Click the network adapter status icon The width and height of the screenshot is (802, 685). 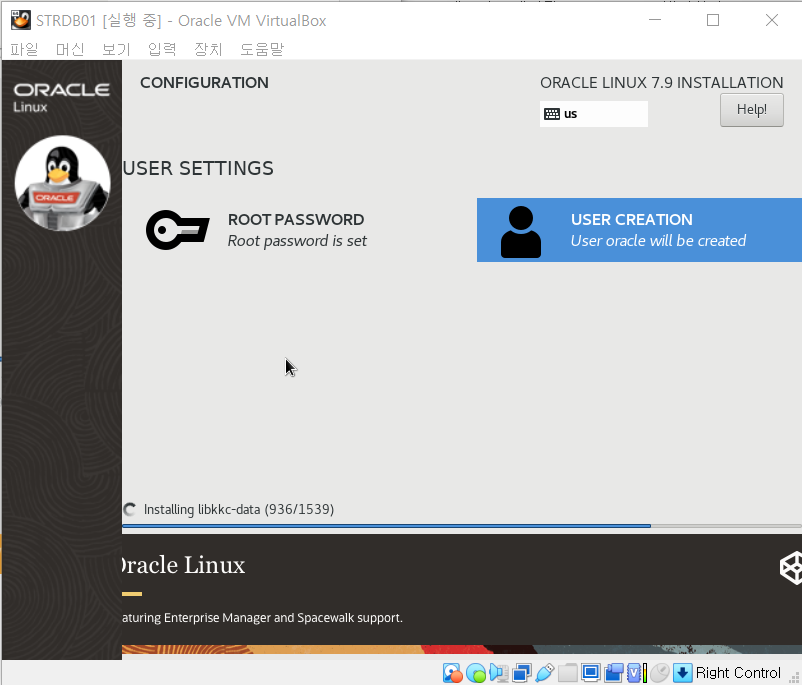pyautogui.click(x=521, y=673)
